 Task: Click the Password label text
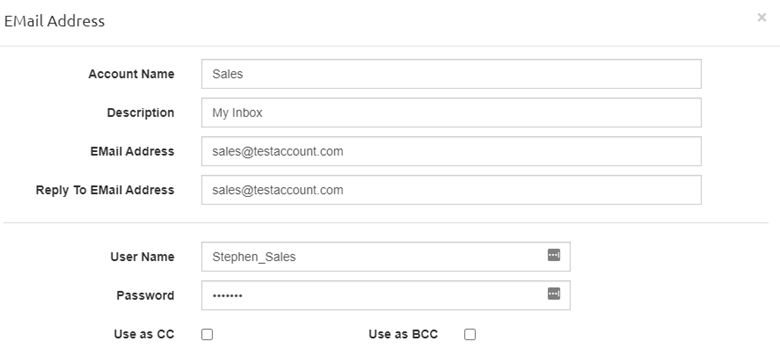tap(145, 295)
